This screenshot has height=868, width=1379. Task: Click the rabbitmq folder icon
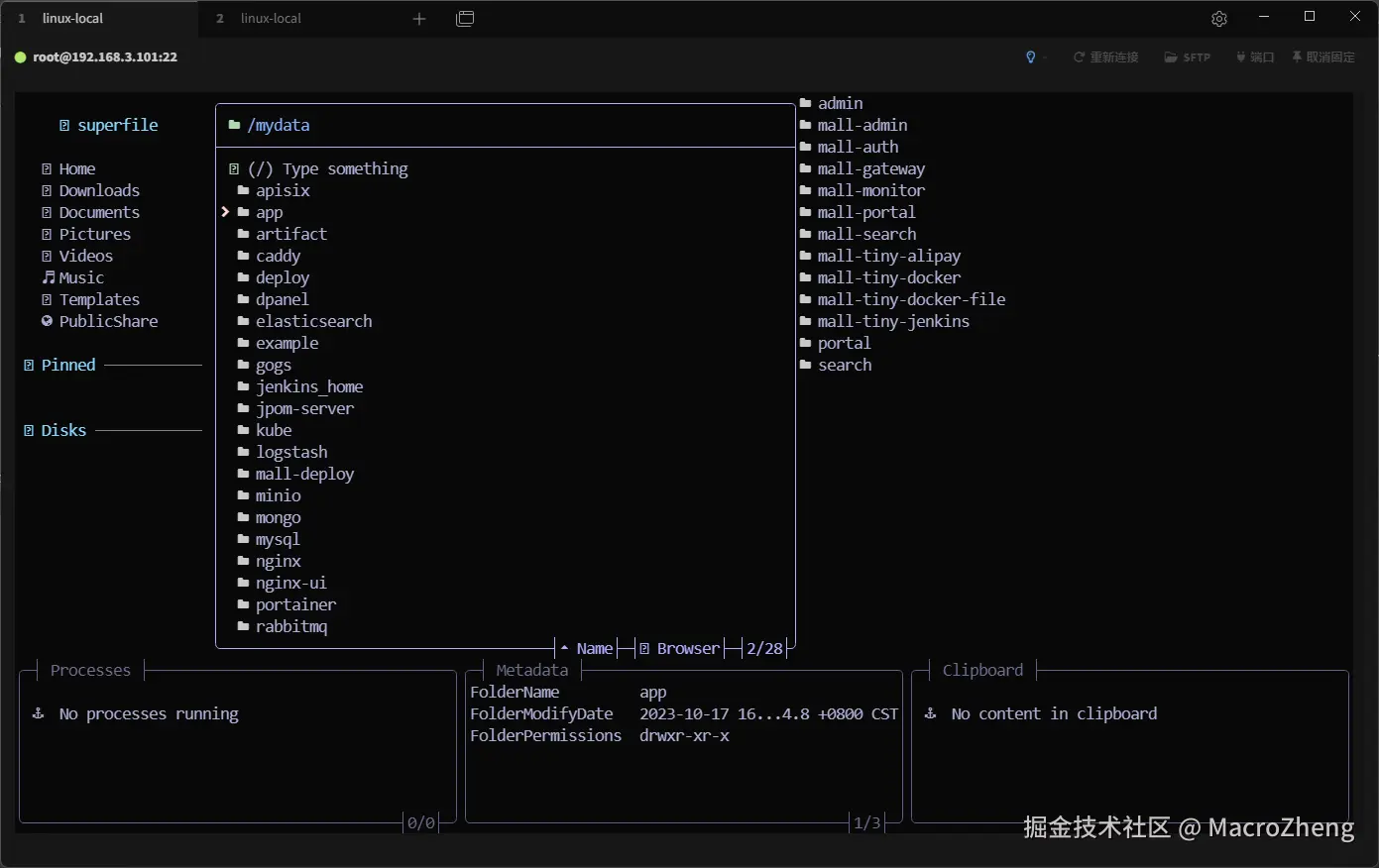pyautogui.click(x=243, y=627)
